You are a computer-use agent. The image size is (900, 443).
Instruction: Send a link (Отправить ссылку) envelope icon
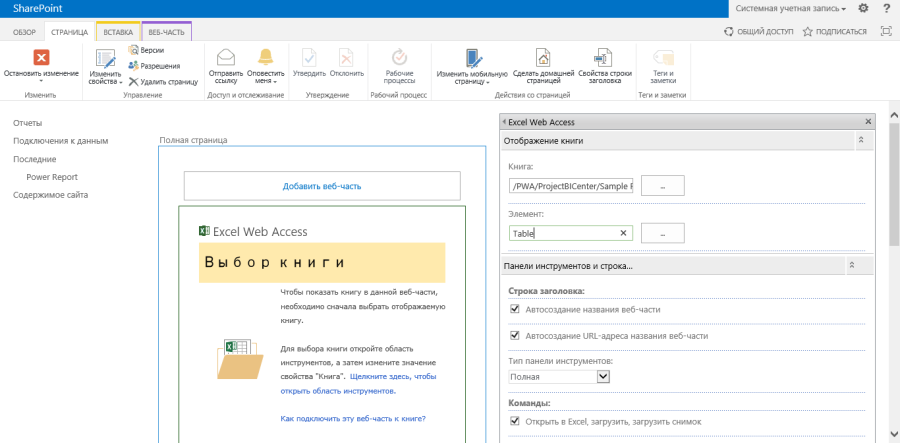[x=226, y=57]
